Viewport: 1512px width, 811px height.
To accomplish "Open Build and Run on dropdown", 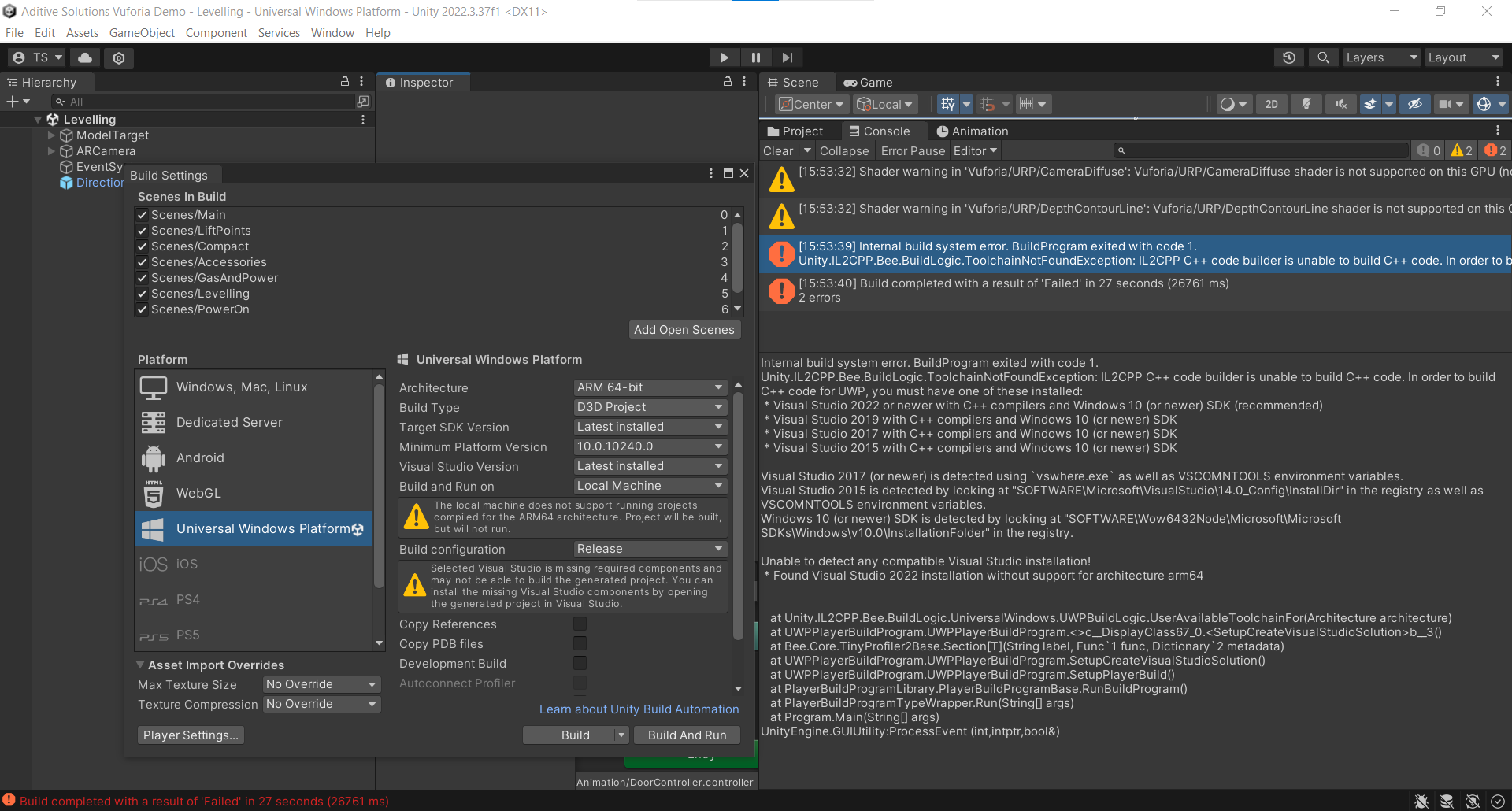I will pyautogui.click(x=650, y=486).
